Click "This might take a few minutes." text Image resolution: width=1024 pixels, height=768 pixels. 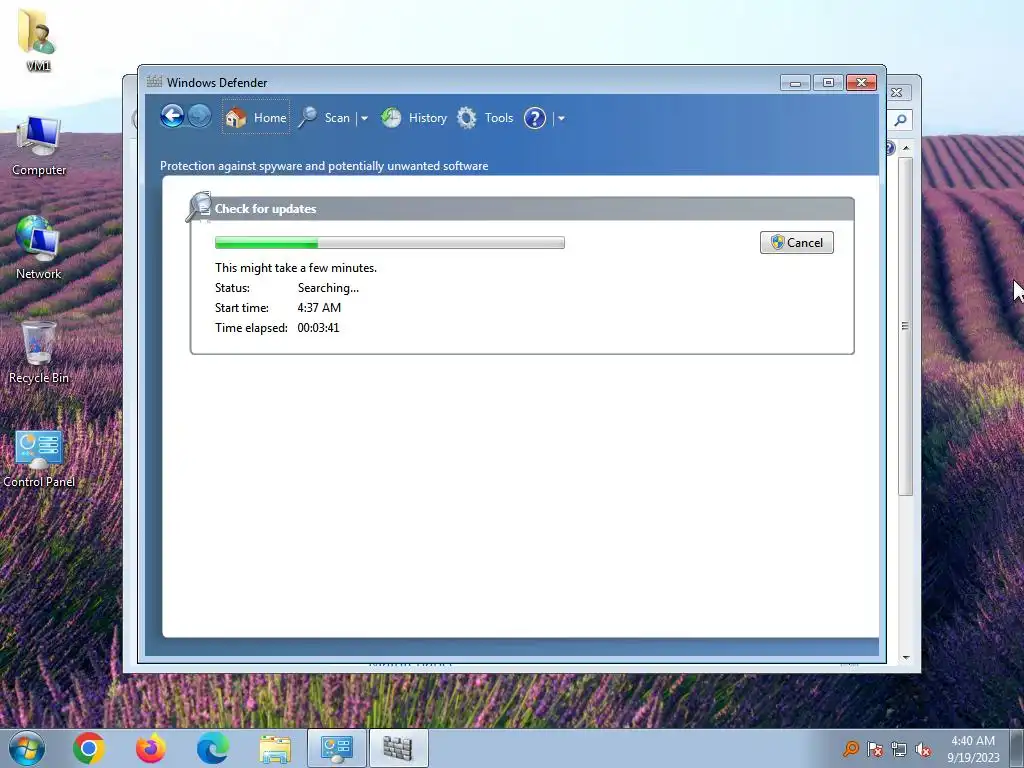pyautogui.click(x=296, y=268)
